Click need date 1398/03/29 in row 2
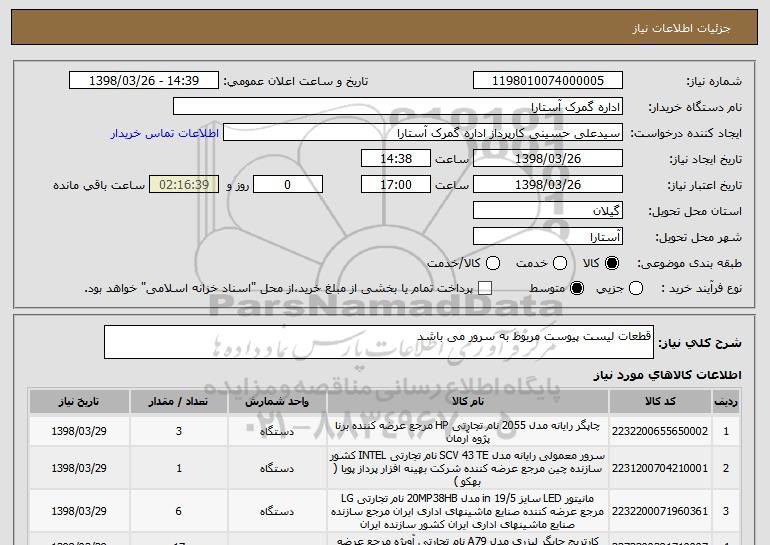The width and height of the screenshot is (770, 545). click(x=79, y=468)
